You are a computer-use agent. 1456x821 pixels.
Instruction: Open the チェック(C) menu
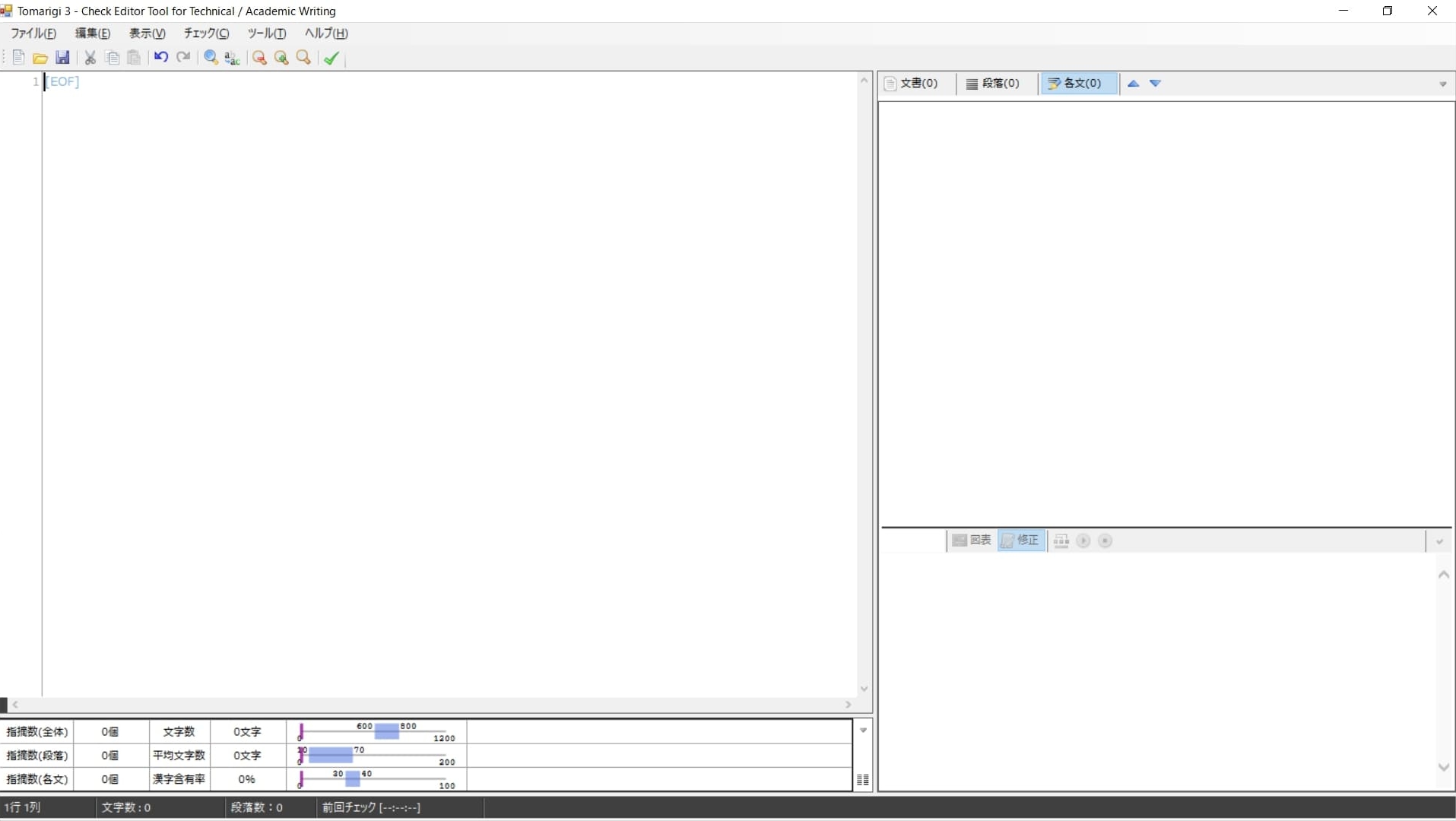(206, 33)
